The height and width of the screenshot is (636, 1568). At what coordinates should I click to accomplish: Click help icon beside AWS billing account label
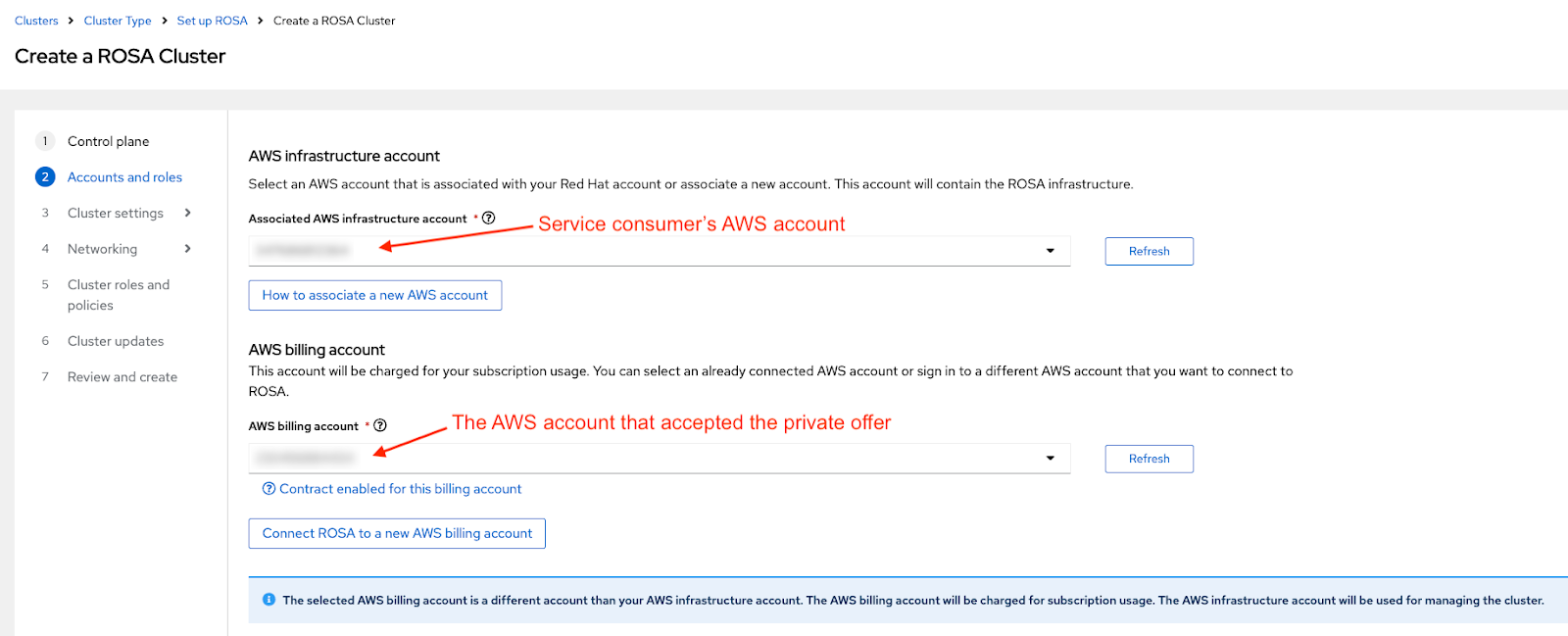380,425
